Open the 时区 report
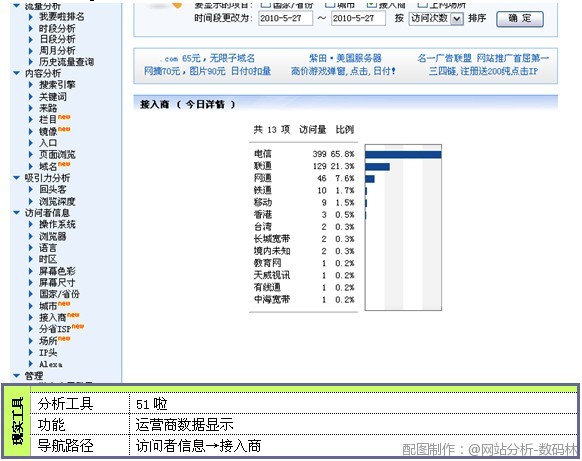Viewport: 582px width, 461px height. coord(48,259)
